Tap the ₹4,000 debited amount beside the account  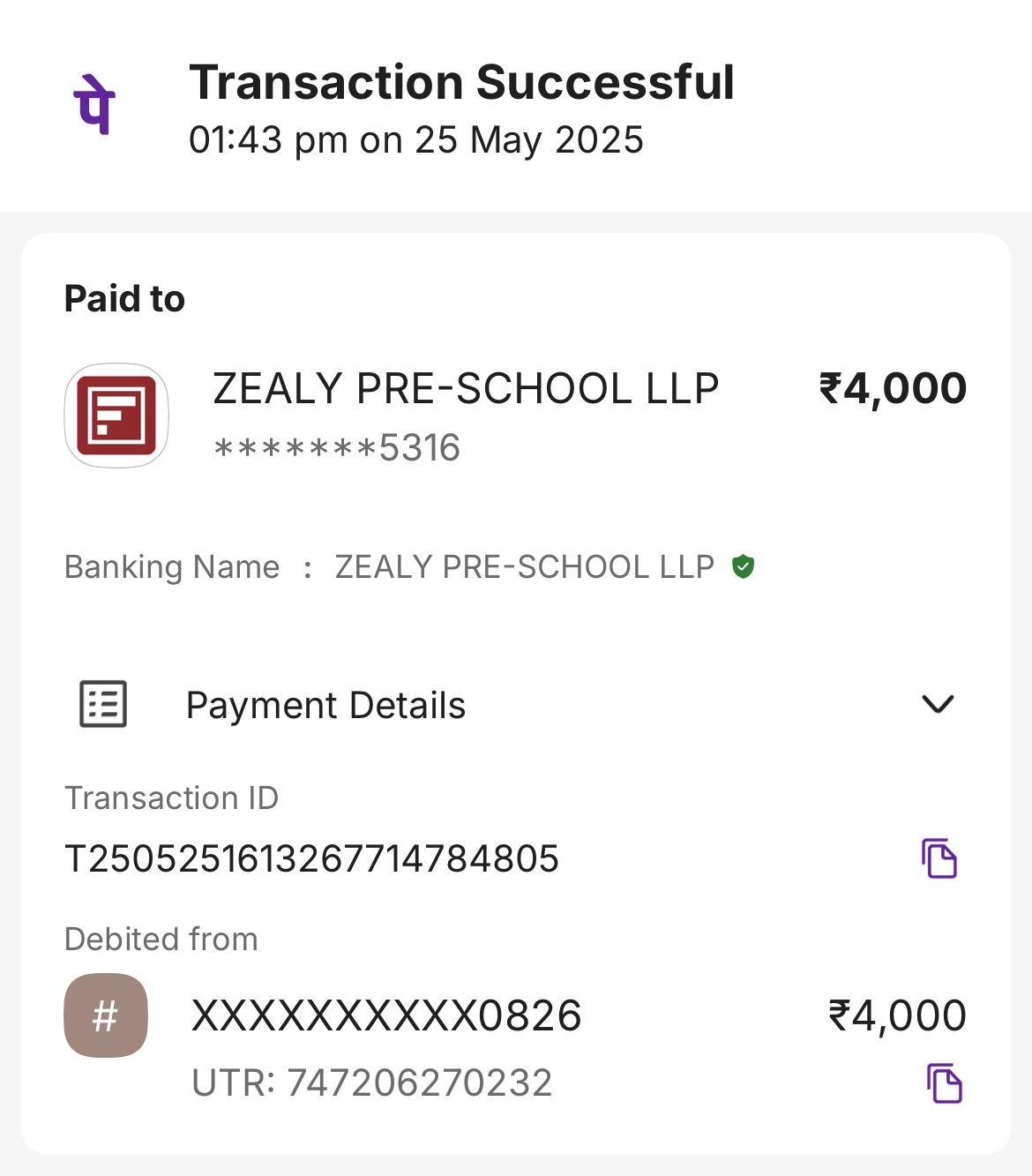[897, 1015]
